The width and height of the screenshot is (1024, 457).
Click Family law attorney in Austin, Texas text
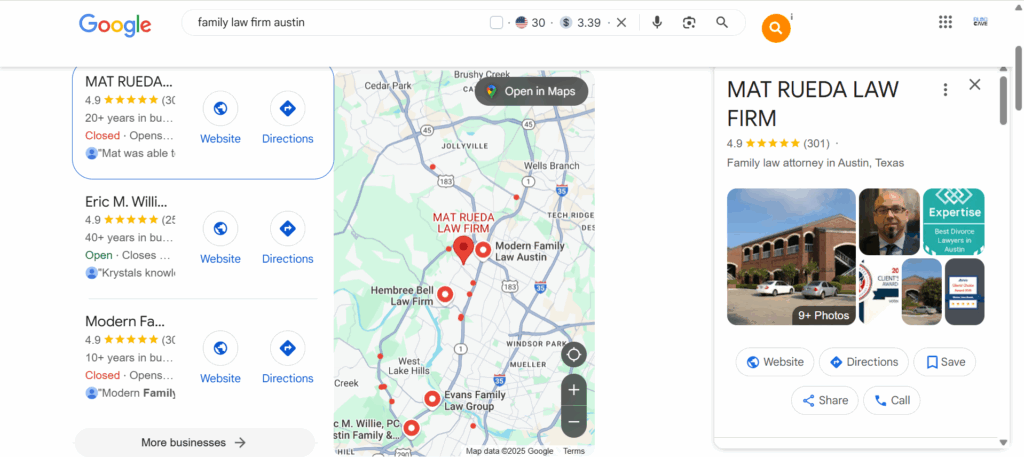tap(816, 163)
